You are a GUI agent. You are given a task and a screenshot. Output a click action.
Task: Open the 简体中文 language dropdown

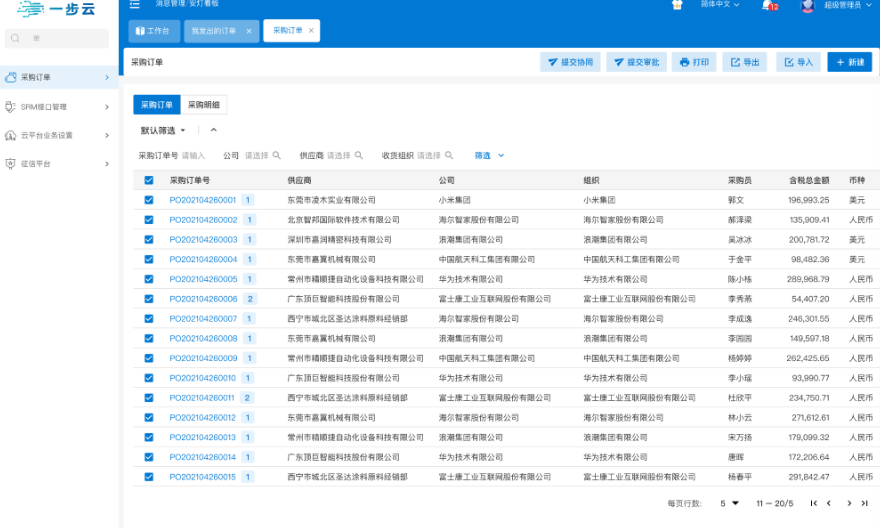point(720,5)
